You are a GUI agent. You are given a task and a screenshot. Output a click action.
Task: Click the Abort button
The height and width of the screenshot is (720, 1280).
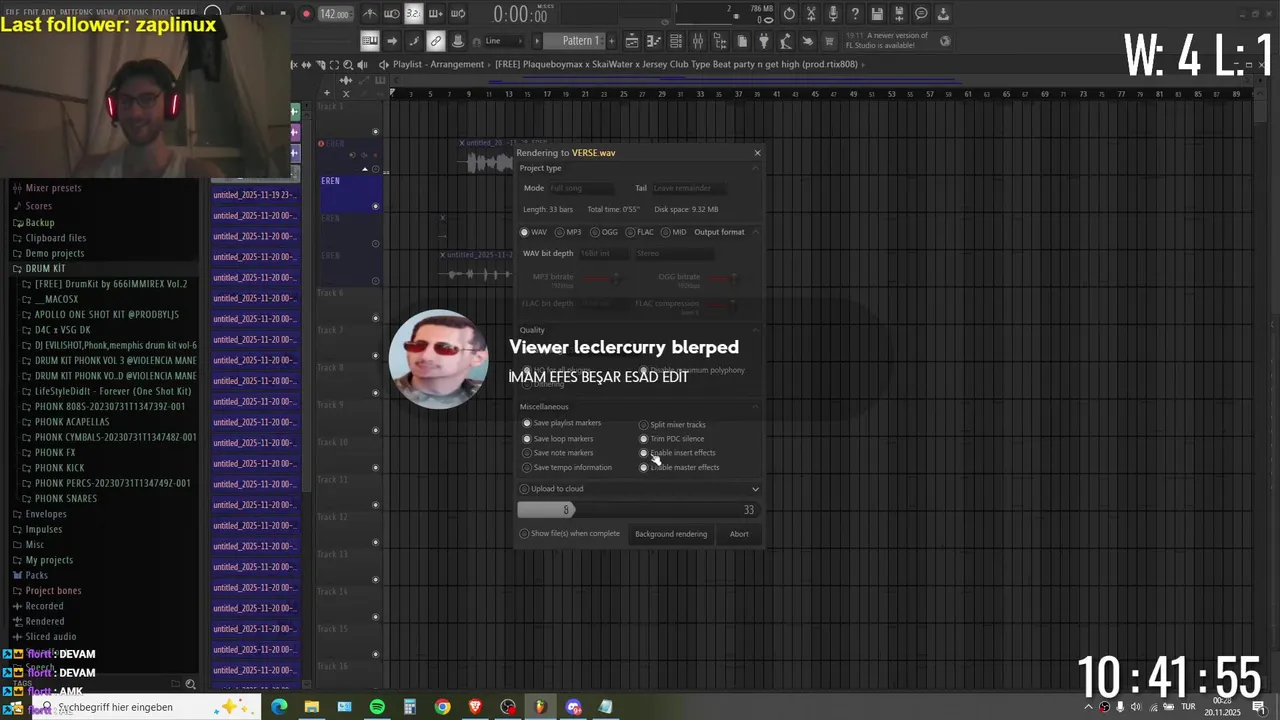click(739, 534)
